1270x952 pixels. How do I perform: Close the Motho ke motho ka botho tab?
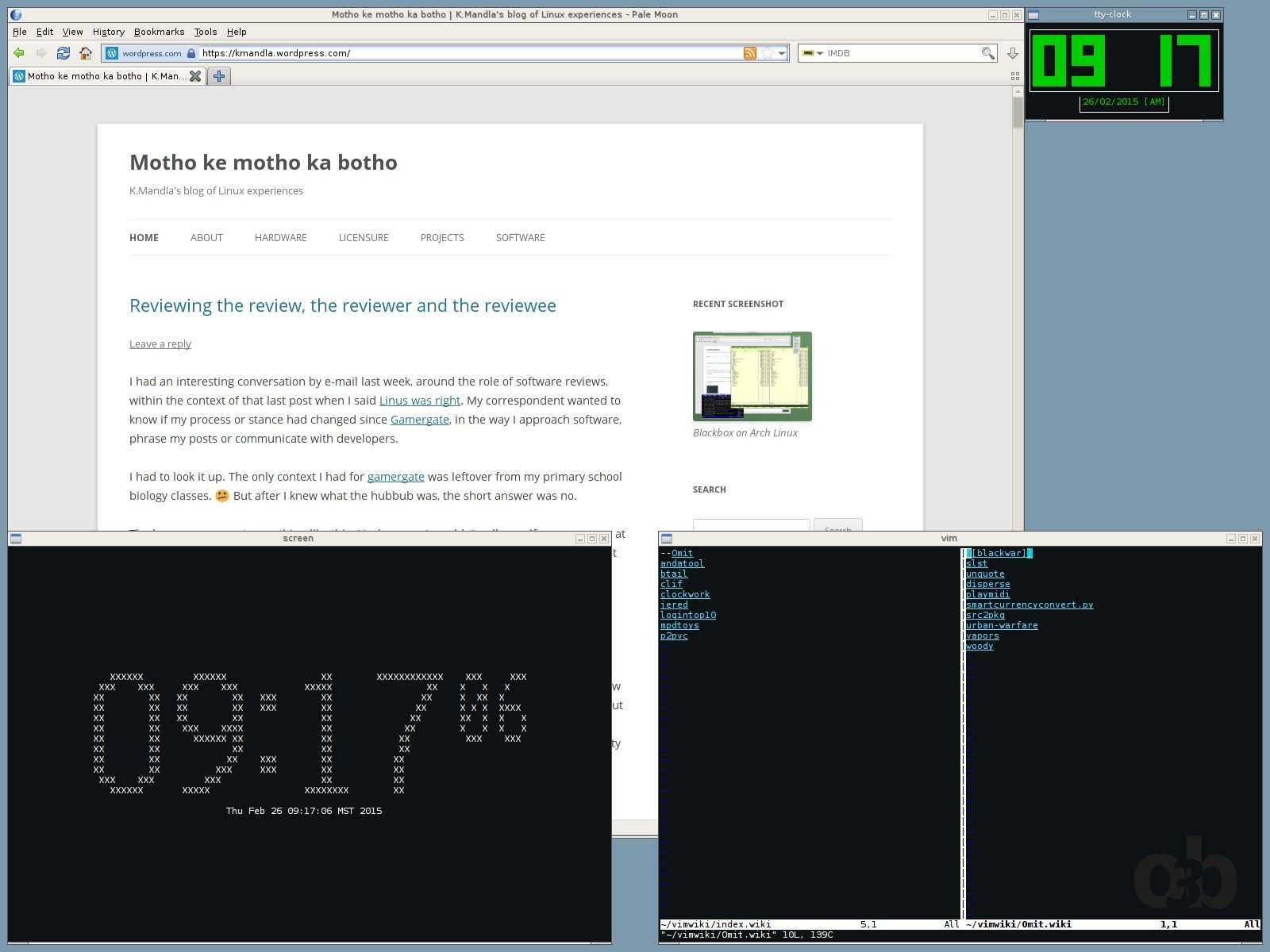tap(195, 76)
